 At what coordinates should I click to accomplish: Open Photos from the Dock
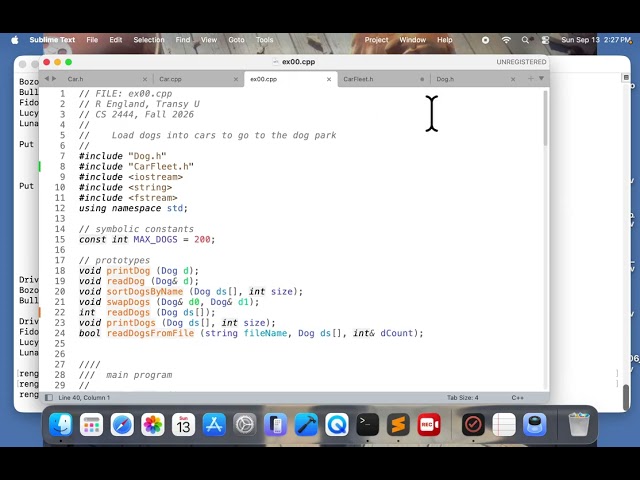point(153,425)
